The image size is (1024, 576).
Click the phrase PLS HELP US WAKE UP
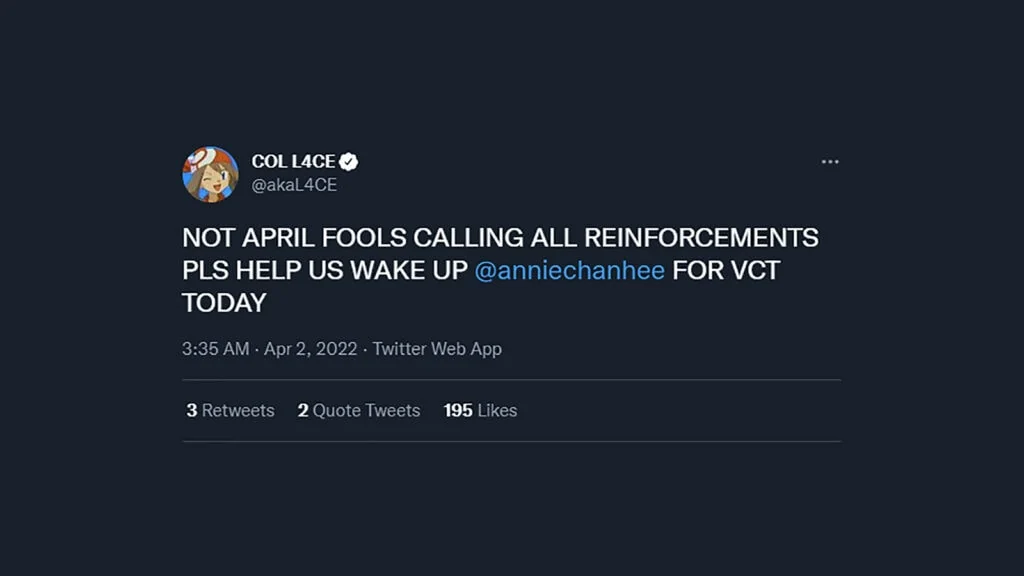coord(325,270)
